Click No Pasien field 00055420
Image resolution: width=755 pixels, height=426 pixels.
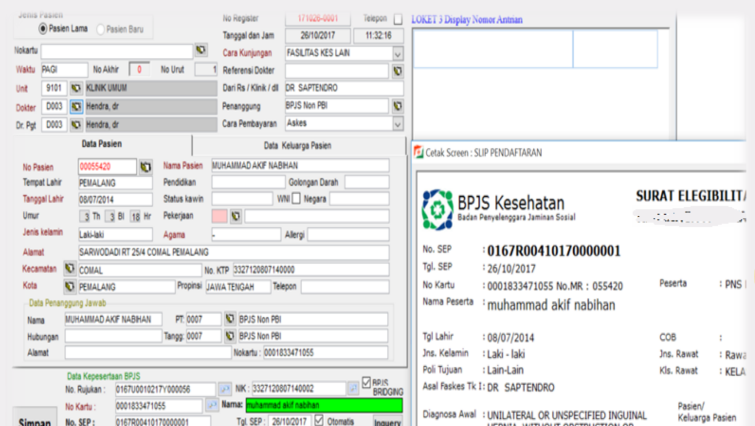(107, 167)
